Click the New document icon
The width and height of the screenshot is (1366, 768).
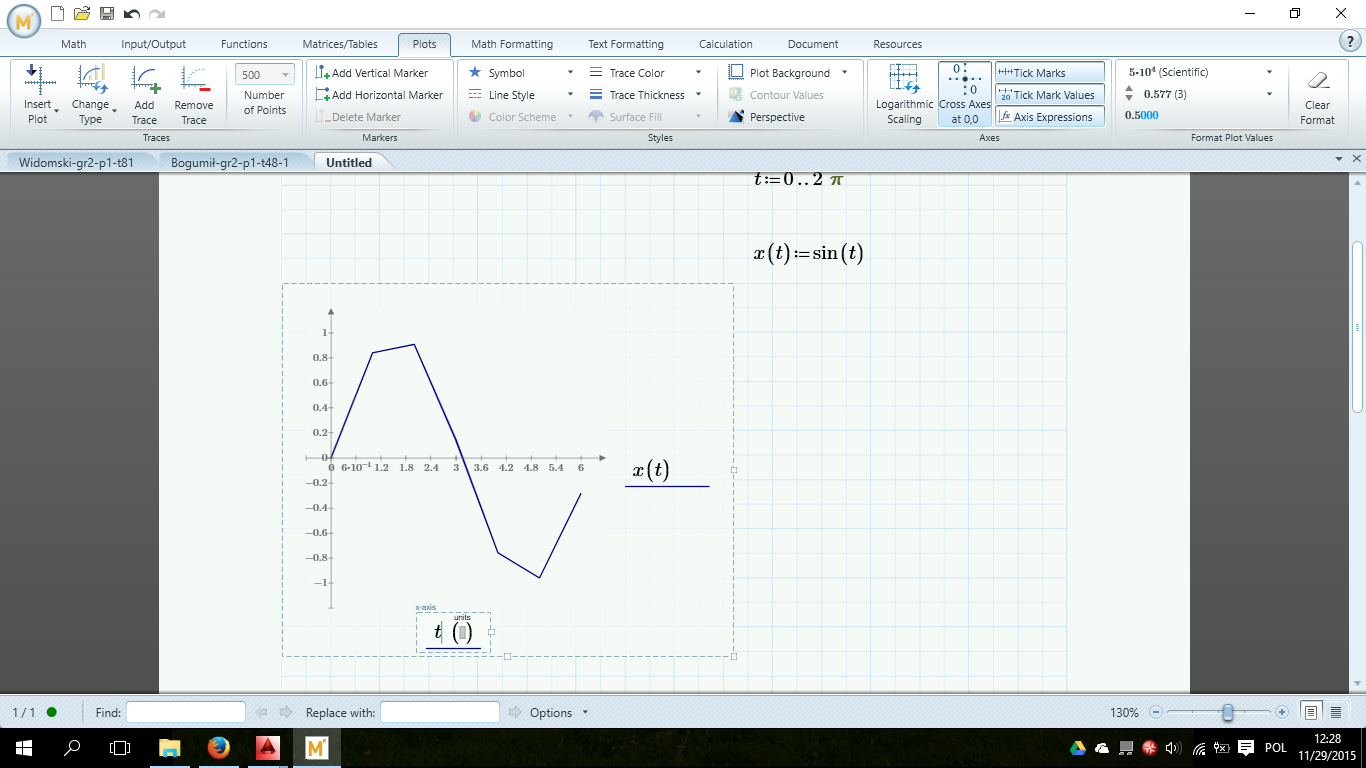tap(57, 14)
